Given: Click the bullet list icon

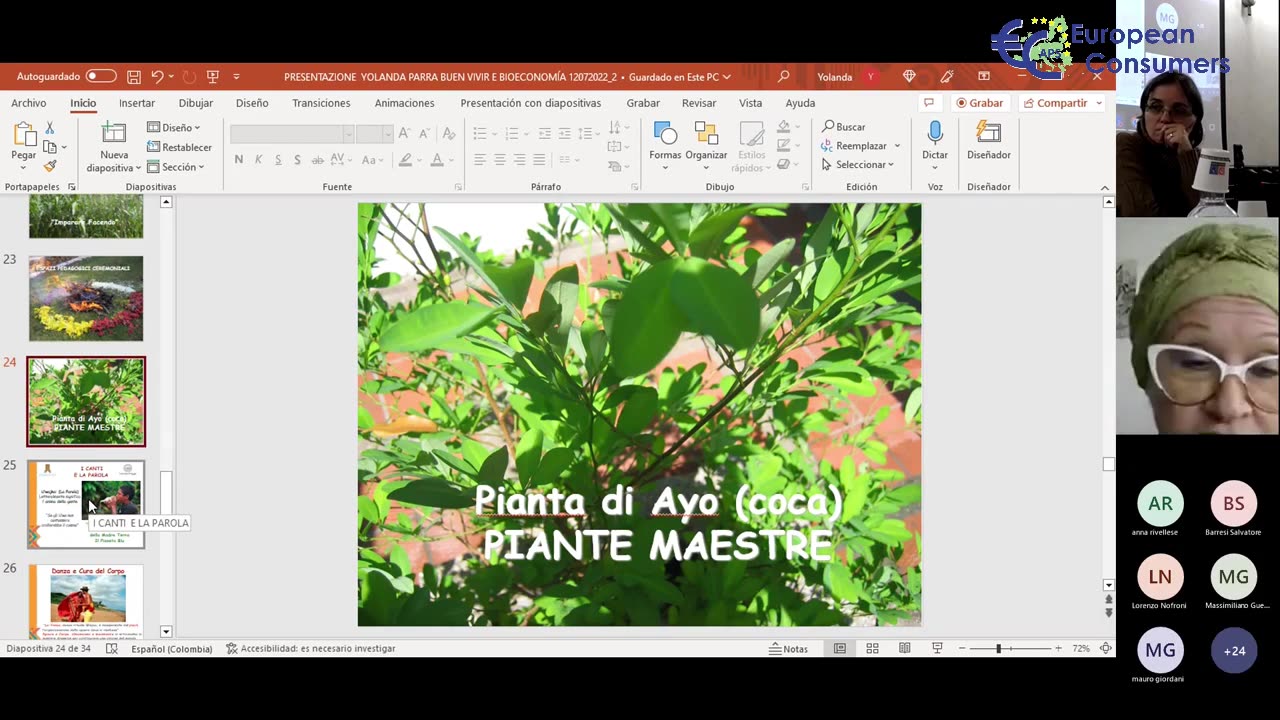Looking at the screenshot, I should point(479,133).
